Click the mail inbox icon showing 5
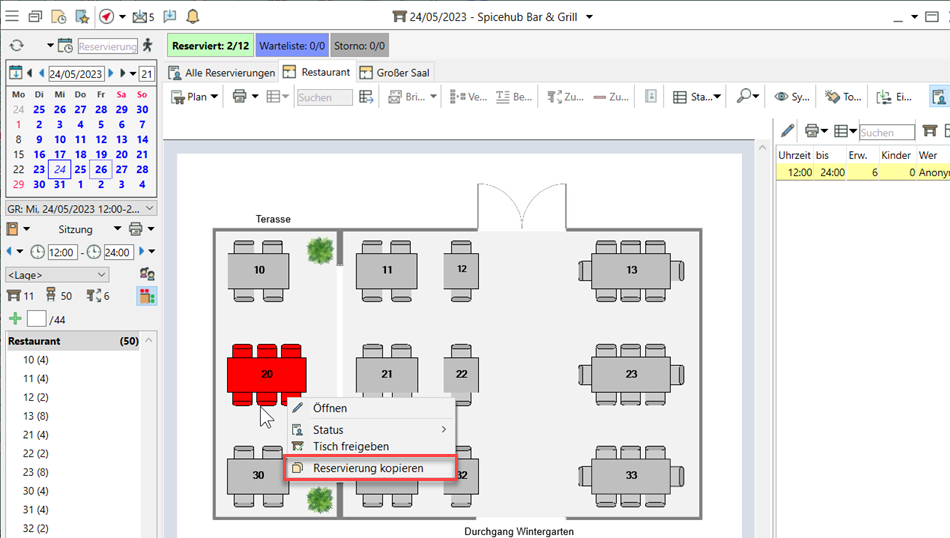 tap(143, 17)
